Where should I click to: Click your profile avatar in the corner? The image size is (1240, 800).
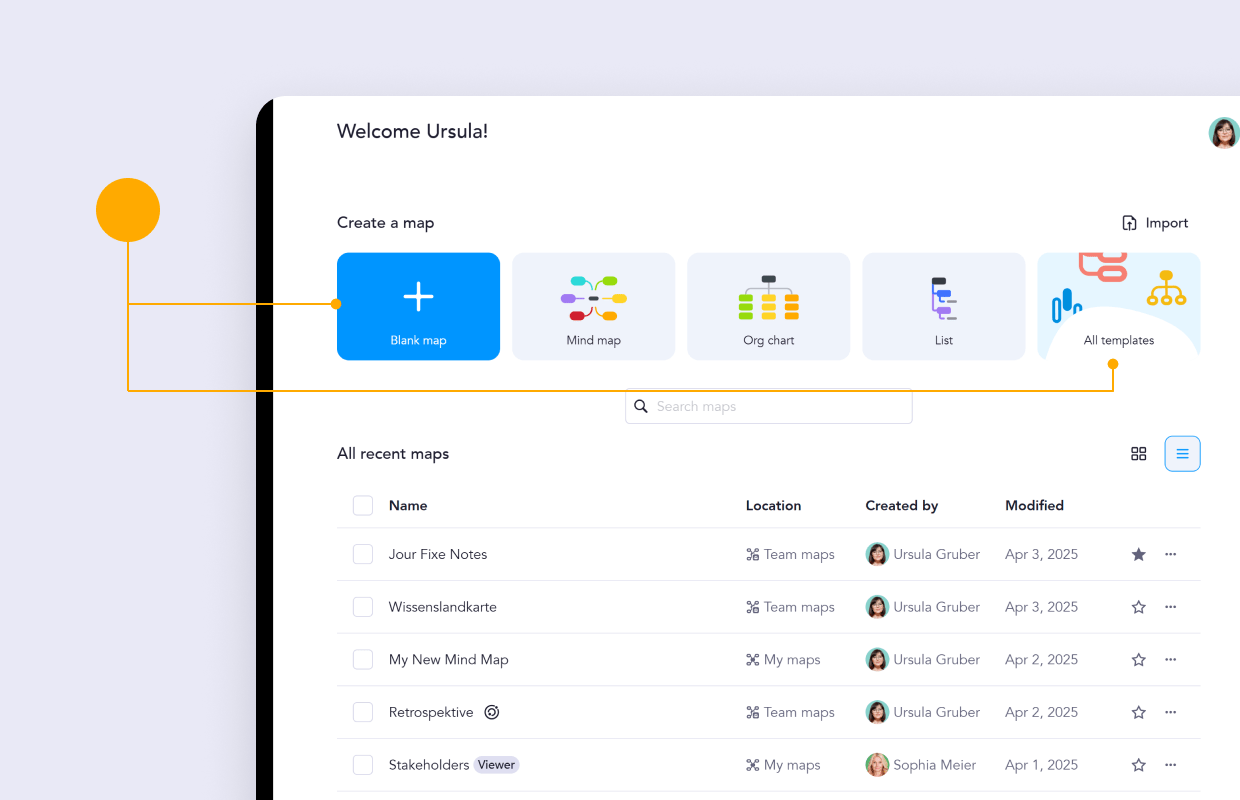(1224, 132)
